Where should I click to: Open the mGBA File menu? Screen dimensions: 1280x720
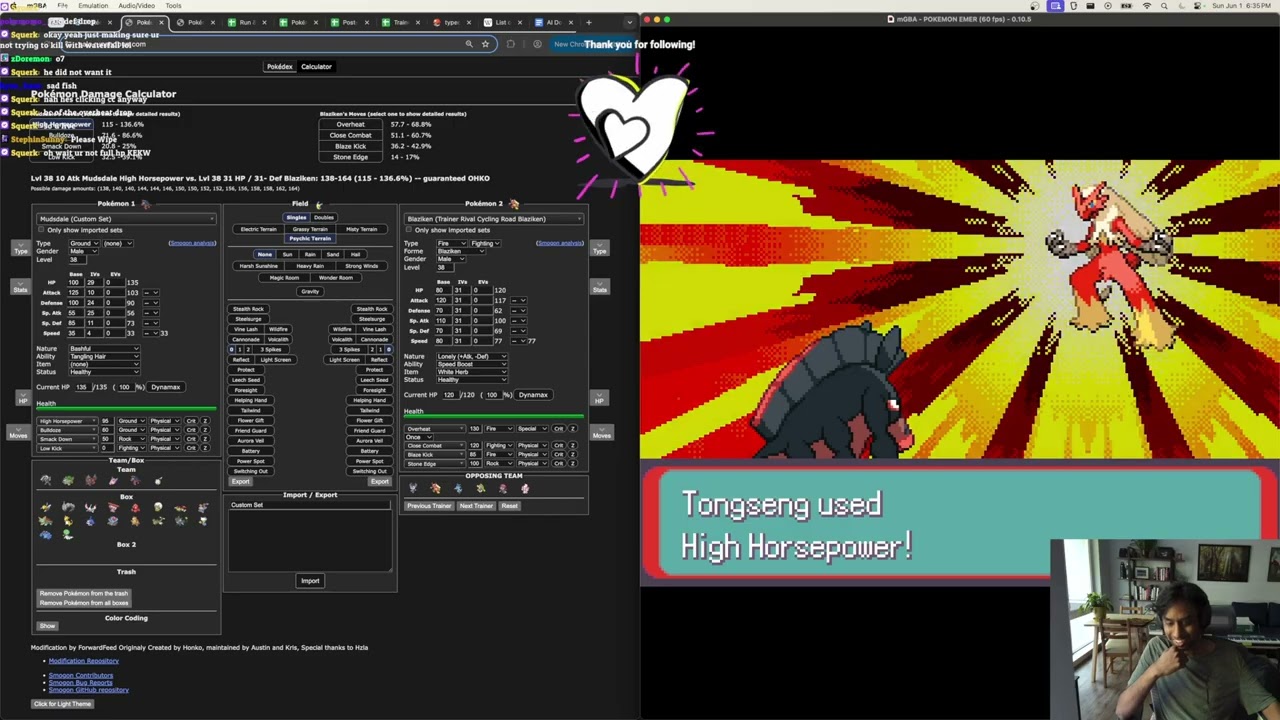62,6
